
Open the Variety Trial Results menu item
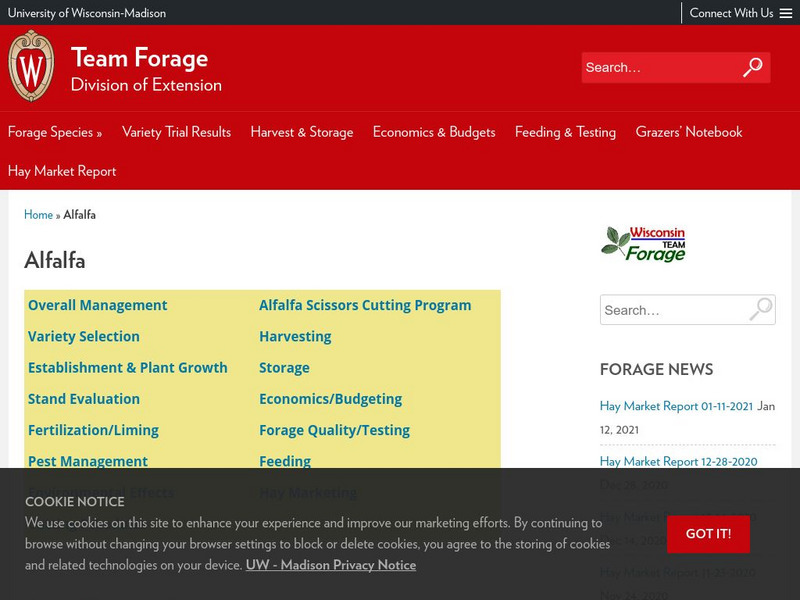tap(175, 131)
